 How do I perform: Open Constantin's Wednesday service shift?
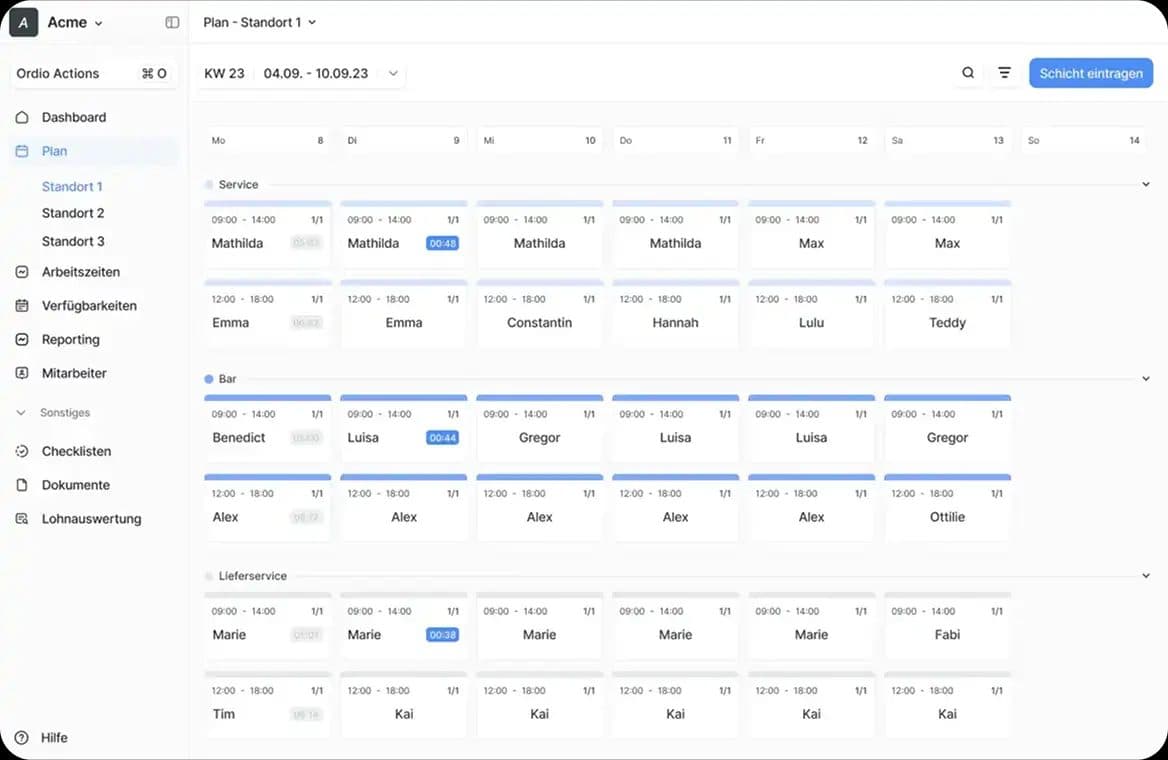(539, 314)
